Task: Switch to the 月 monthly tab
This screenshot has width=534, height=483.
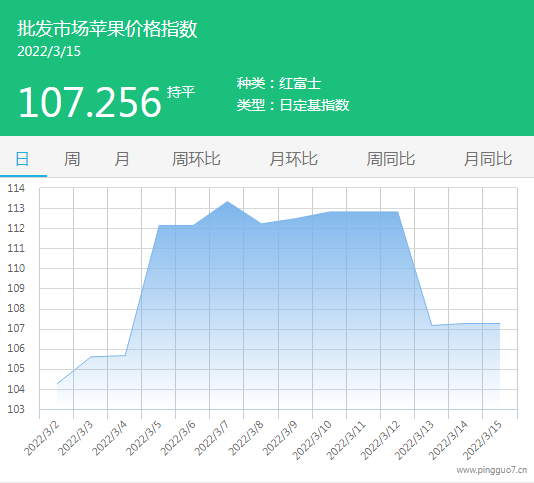Action: point(122,159)
